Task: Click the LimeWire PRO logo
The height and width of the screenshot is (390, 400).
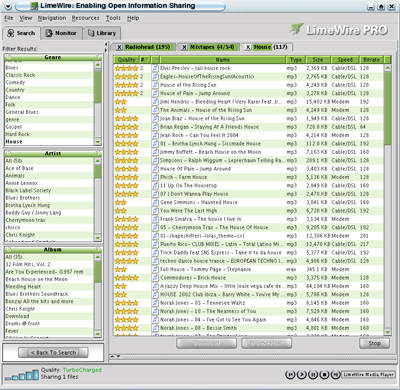Action: (x=338, y=30)
